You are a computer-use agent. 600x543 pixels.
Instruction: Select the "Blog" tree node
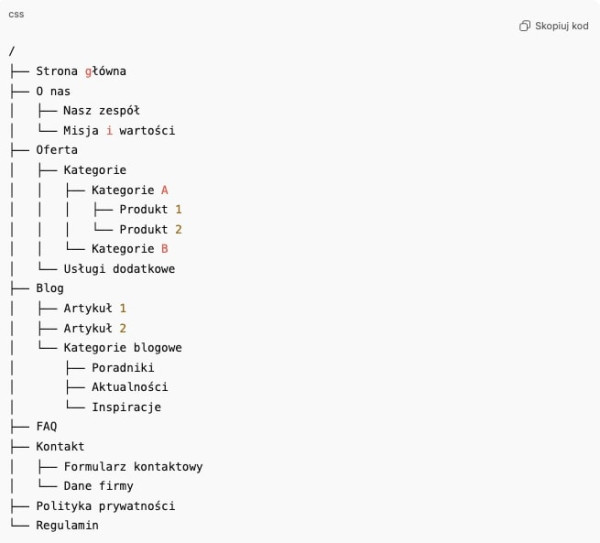(x=50, y=288)
